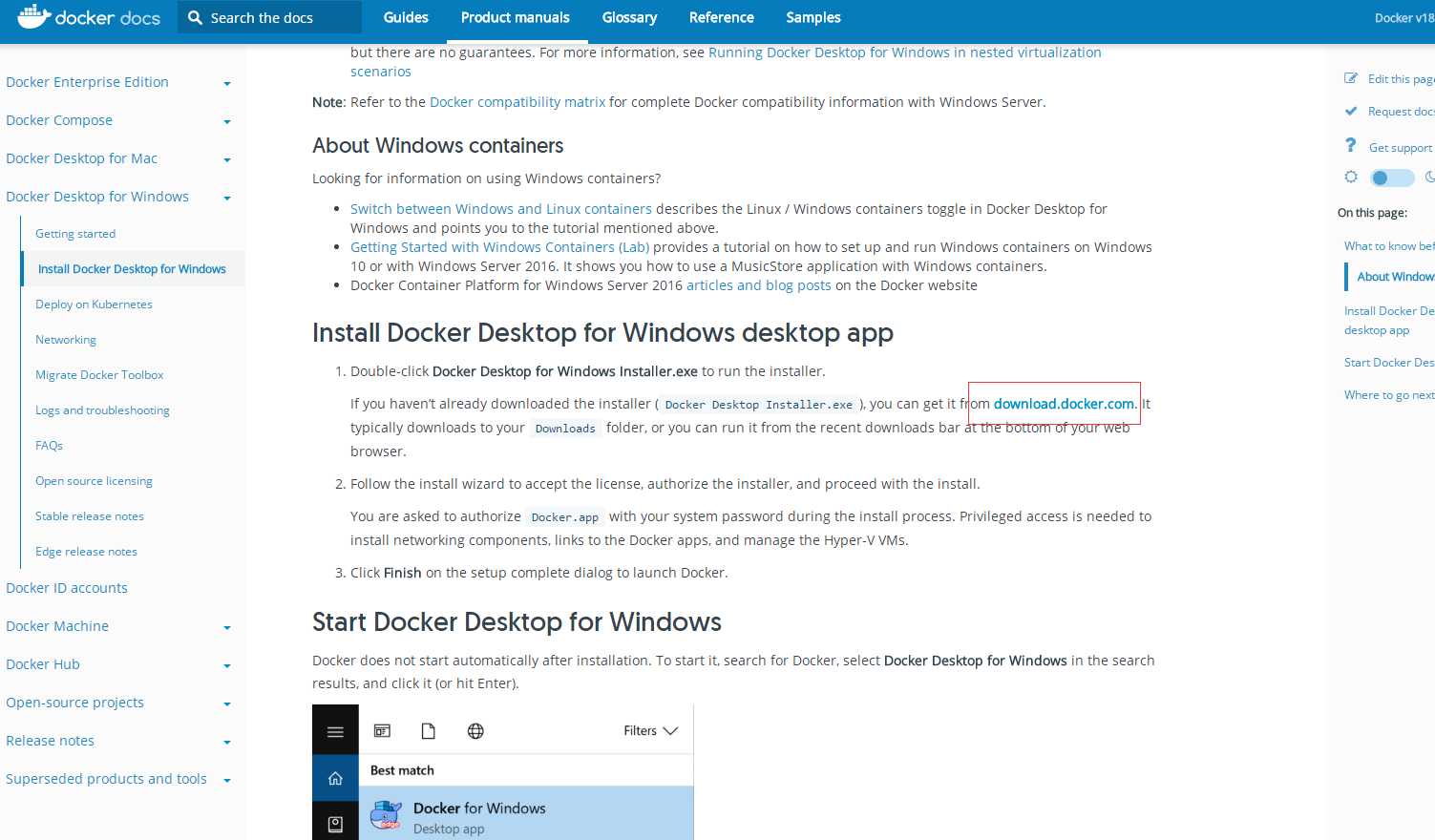Click the Search the docs field
The image size is (1435, 840).
[269, 17]
